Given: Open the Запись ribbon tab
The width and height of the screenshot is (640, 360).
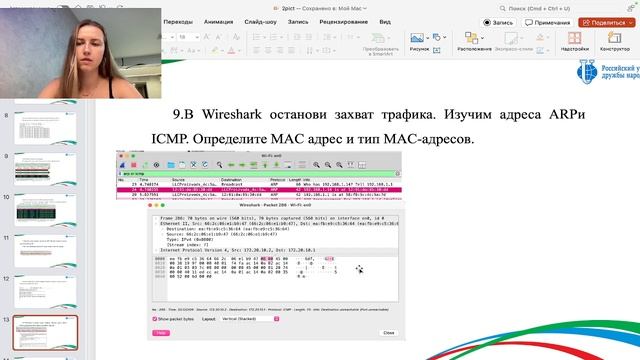Looking at the screenshot, I should point(298,22).
